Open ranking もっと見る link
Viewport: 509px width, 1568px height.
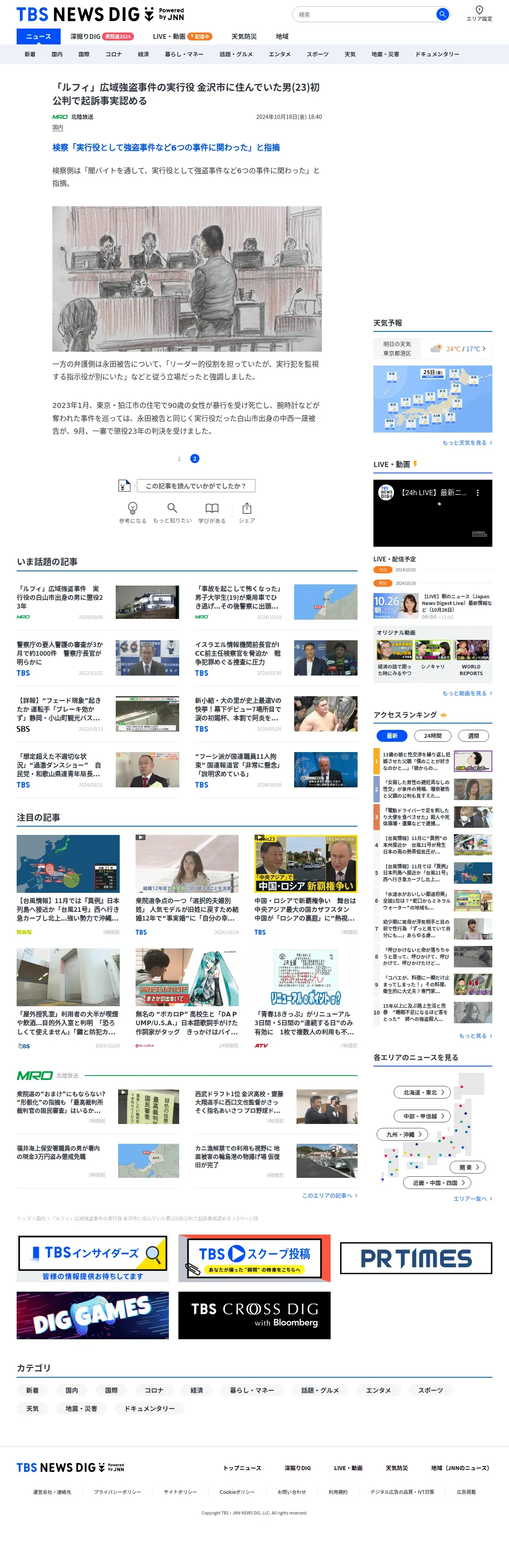click(x=476, y=1036)
